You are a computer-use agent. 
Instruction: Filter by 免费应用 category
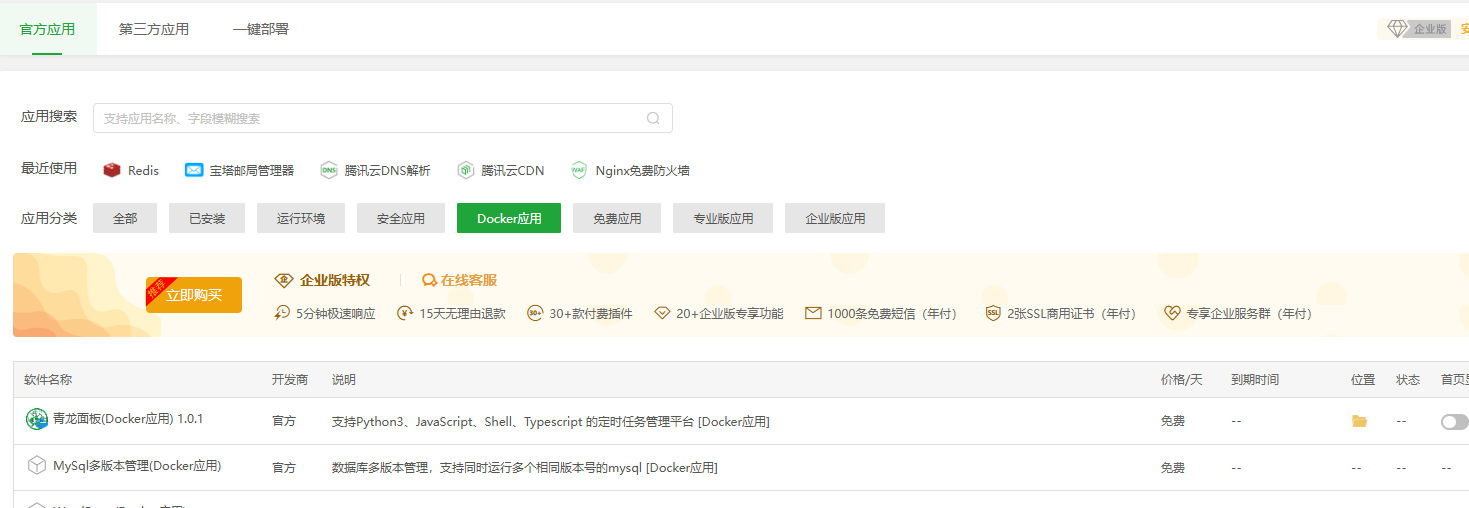[x=617, y=218]
